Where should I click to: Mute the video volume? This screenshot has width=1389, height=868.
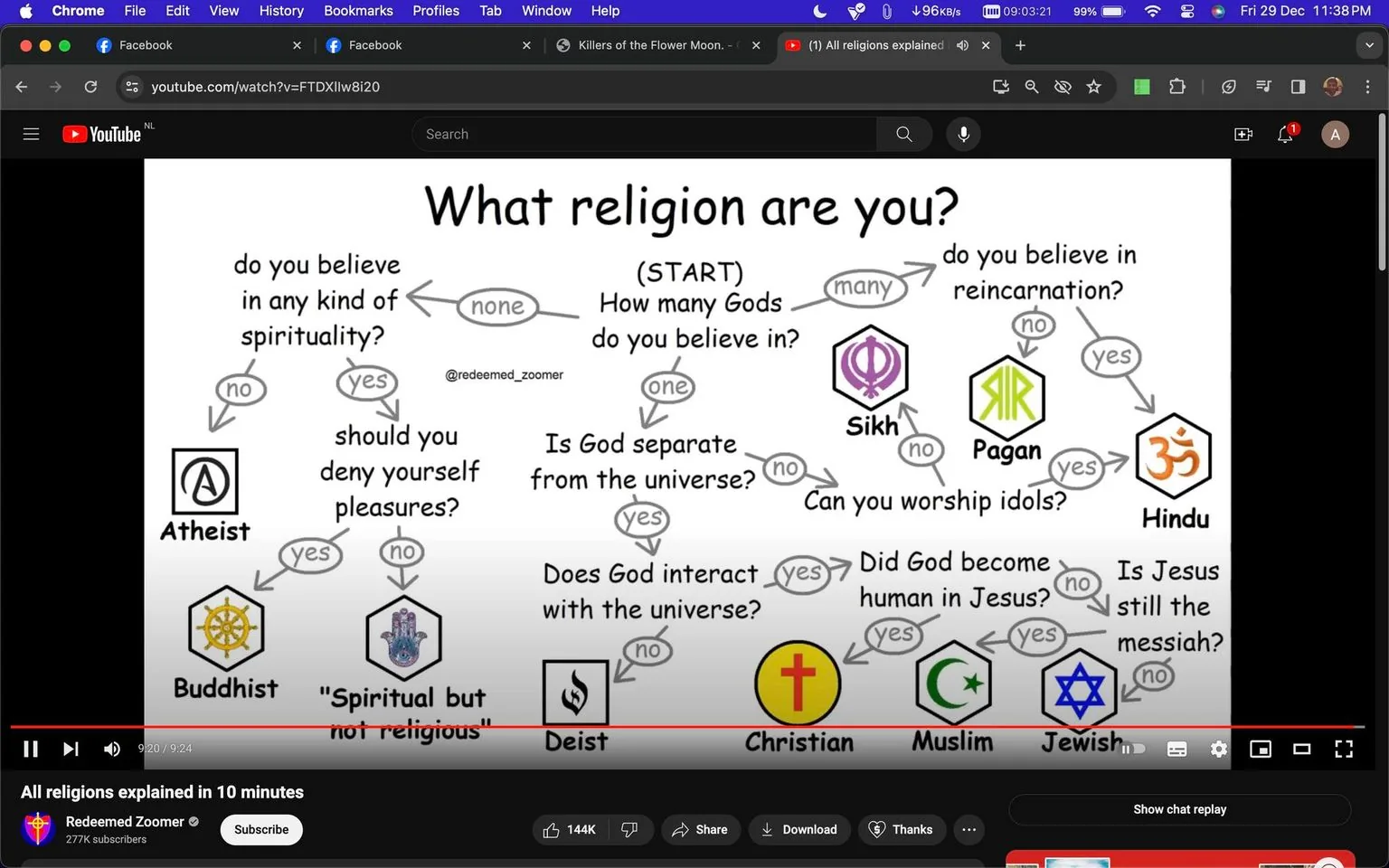click(x=111, y=749)
